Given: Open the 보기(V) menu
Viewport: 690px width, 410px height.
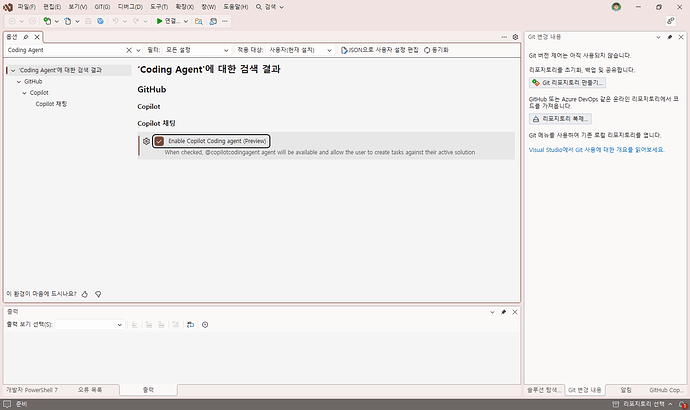Looking at the screenshot, I should pos(77,7).
